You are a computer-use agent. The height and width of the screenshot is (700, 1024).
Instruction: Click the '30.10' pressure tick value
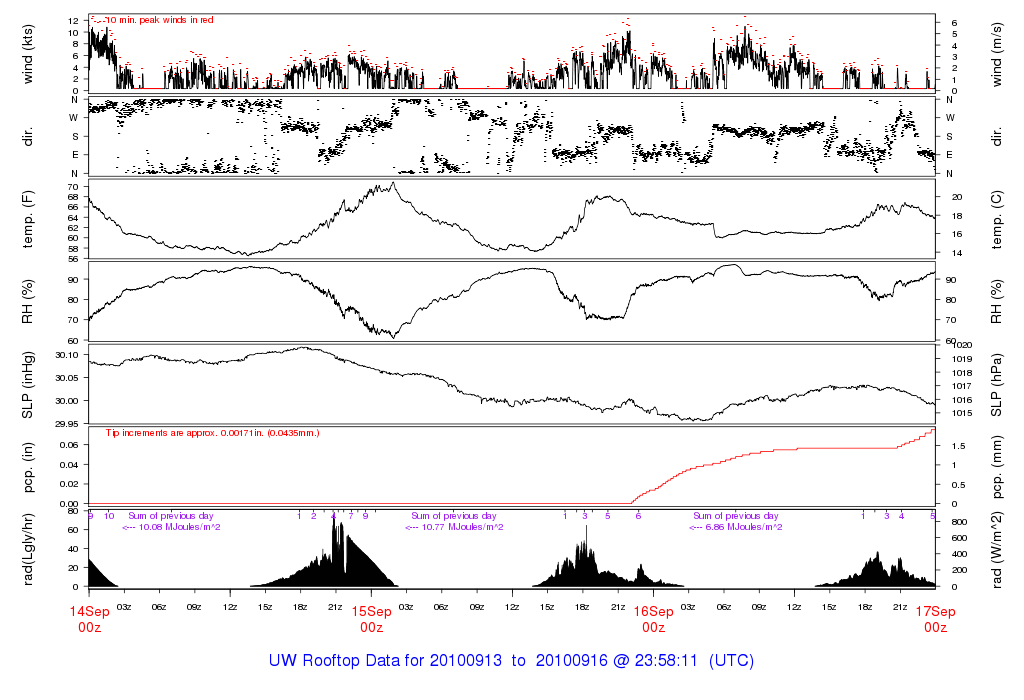click(67, 355)
